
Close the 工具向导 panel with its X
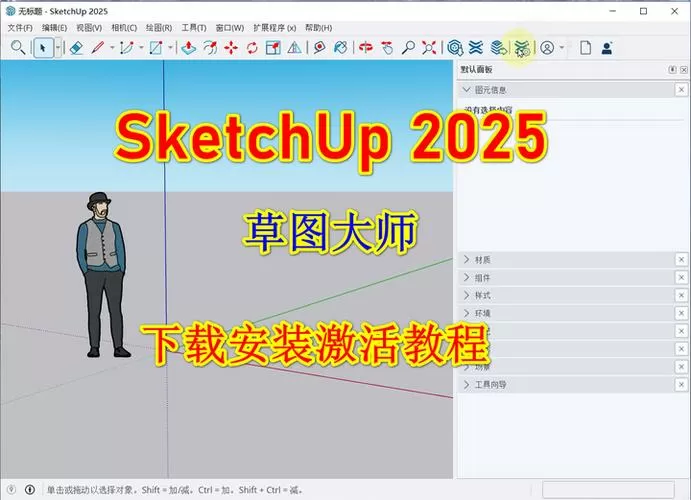(x=681, y=385)
